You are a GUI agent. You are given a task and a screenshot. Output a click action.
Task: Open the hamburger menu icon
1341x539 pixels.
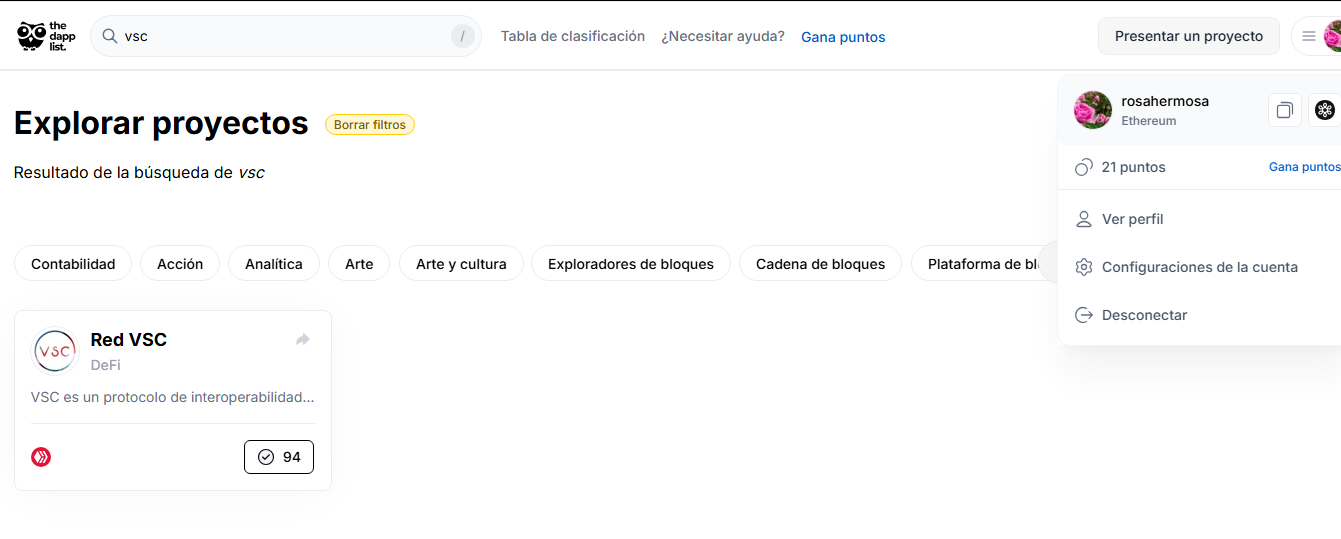point(1308,36)
